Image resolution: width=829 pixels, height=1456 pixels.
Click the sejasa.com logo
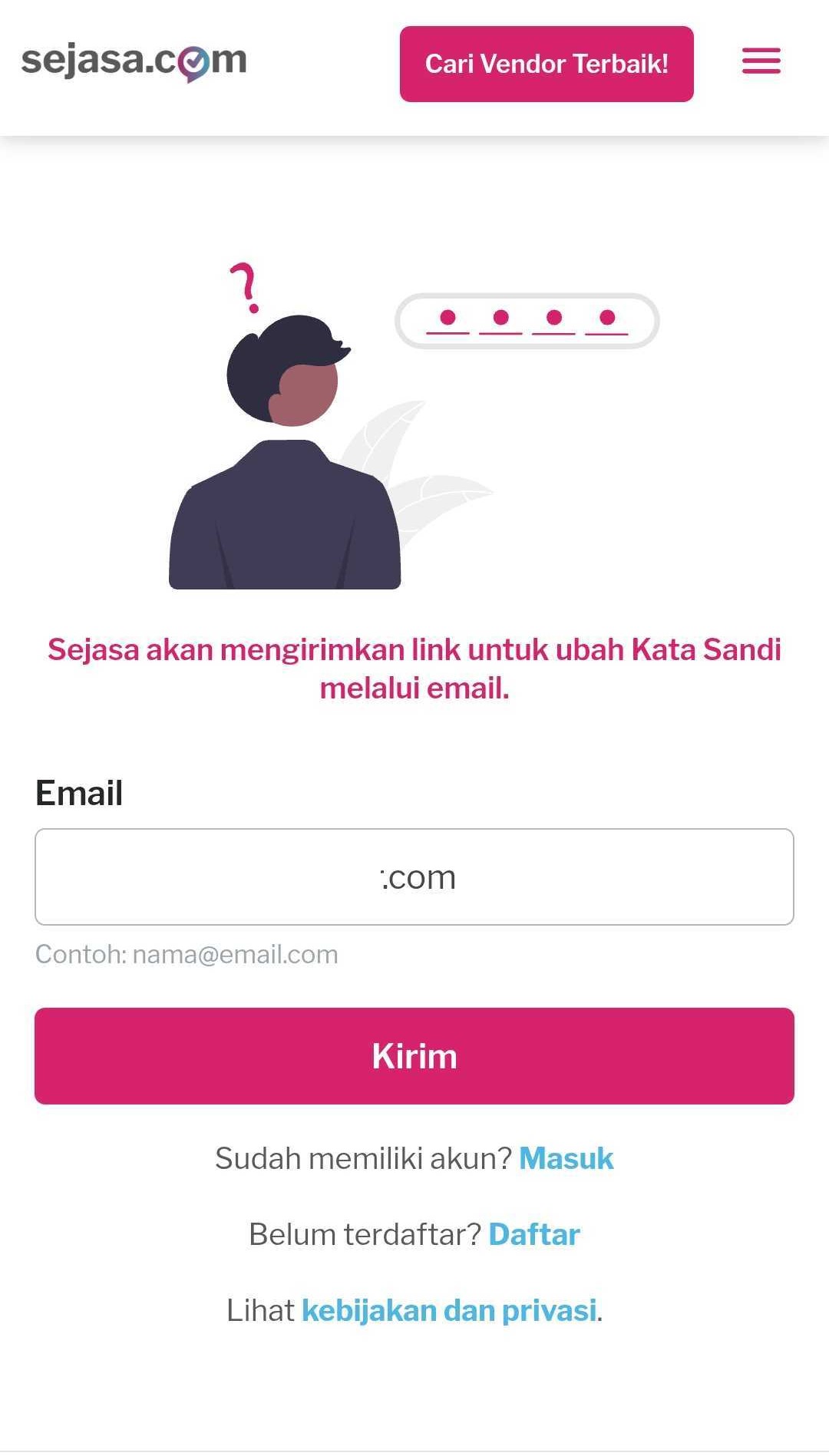tap(134, 61)
